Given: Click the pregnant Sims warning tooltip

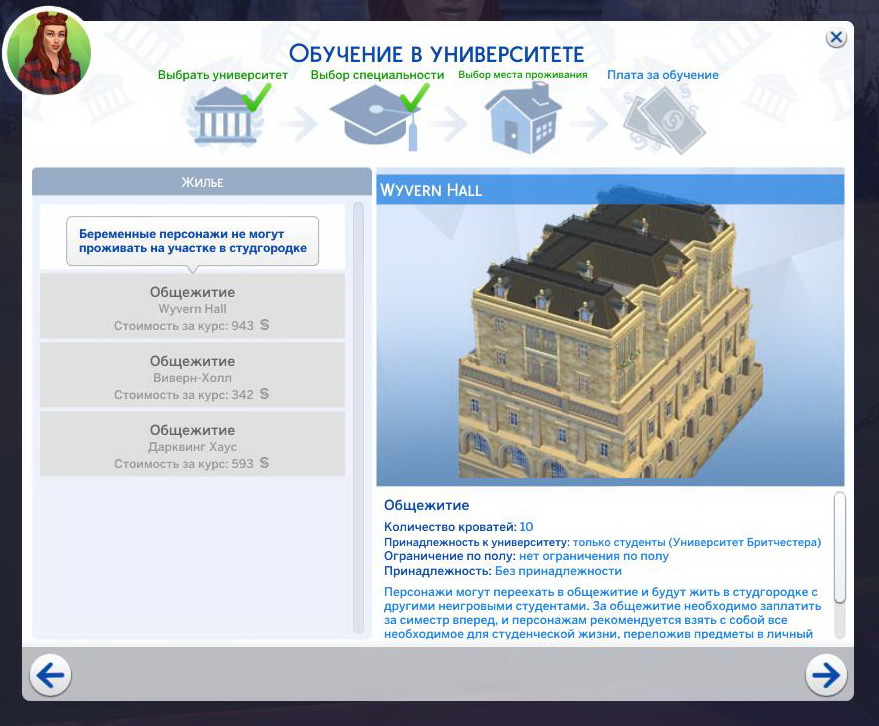Looking at the screenshot, I should coord(192,241).
